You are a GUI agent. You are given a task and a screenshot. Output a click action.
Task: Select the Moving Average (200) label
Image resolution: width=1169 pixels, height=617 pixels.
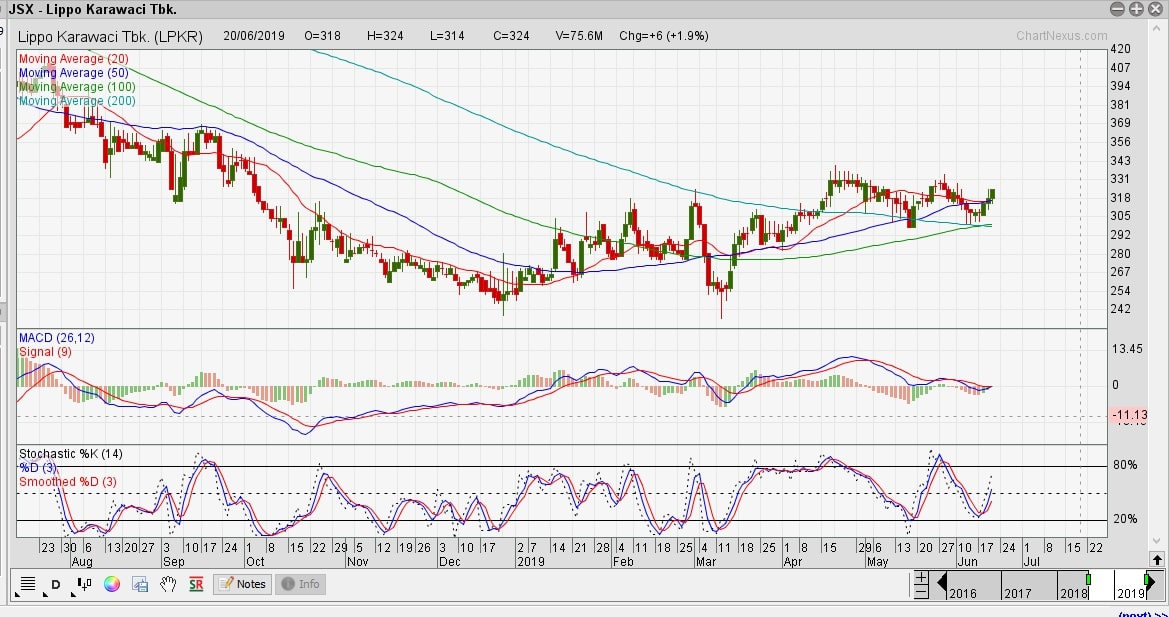click(x=77, y=101)
